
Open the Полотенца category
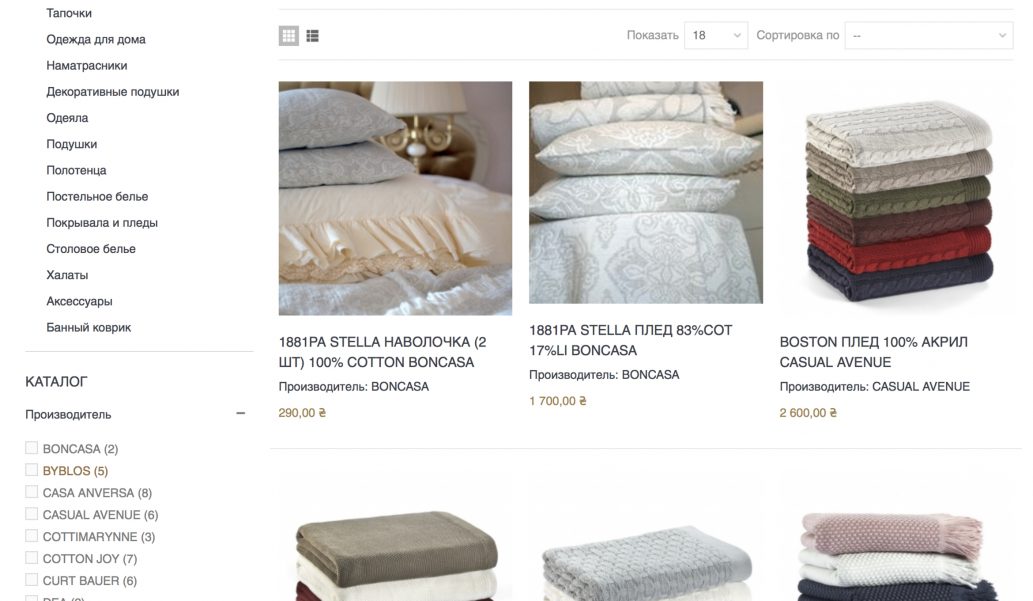tap(76, 170)
